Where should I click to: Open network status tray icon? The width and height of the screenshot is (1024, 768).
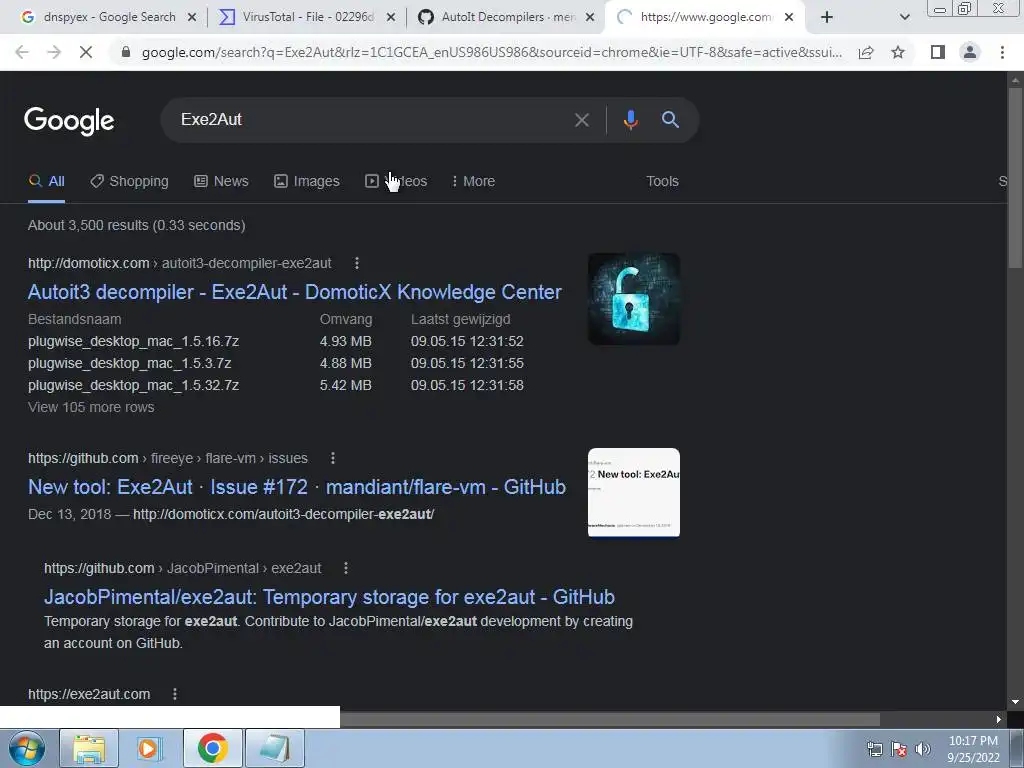coord(874,749)
